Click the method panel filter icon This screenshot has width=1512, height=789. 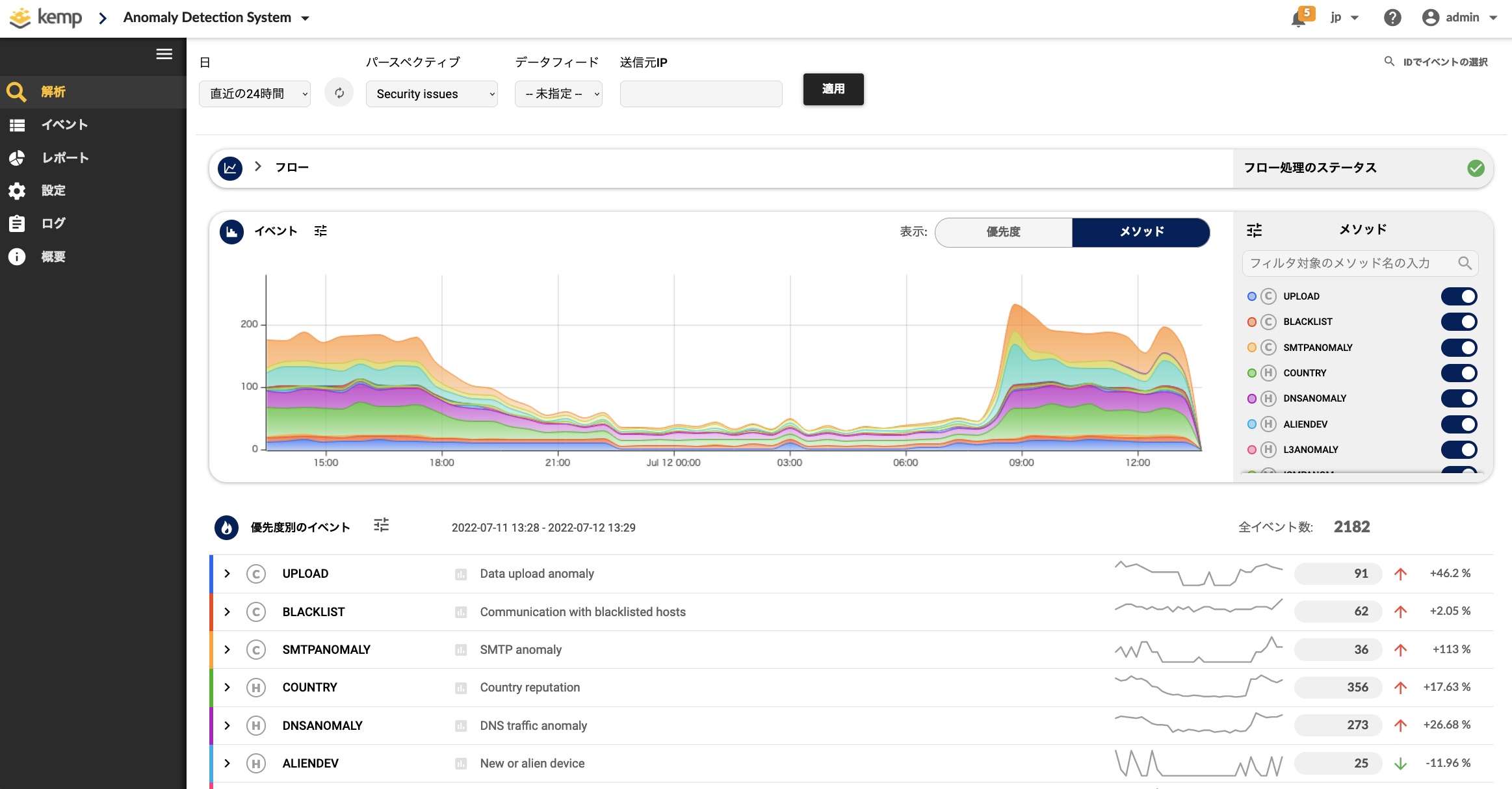pyautogui.click(x=1255, y=230)
